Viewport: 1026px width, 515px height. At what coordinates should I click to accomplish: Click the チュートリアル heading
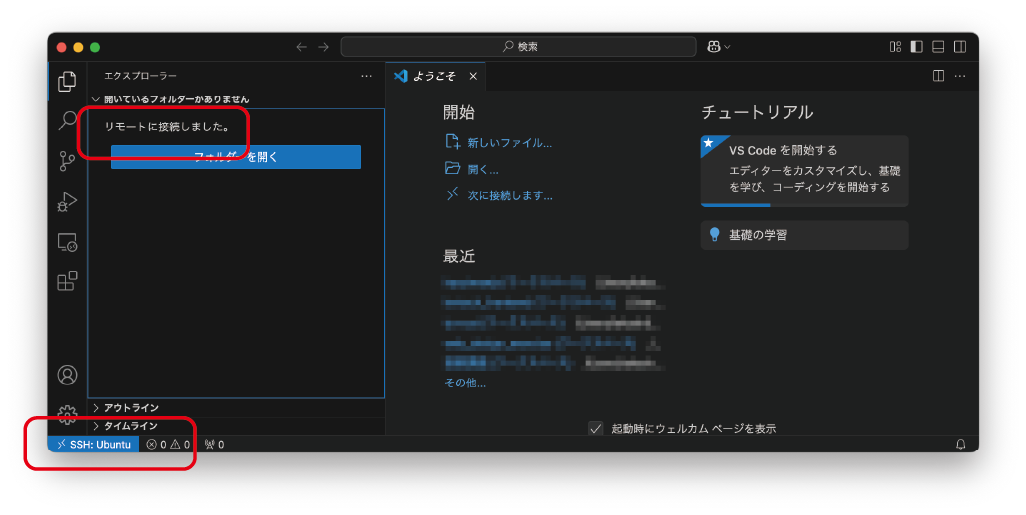(x=757, y=113)
